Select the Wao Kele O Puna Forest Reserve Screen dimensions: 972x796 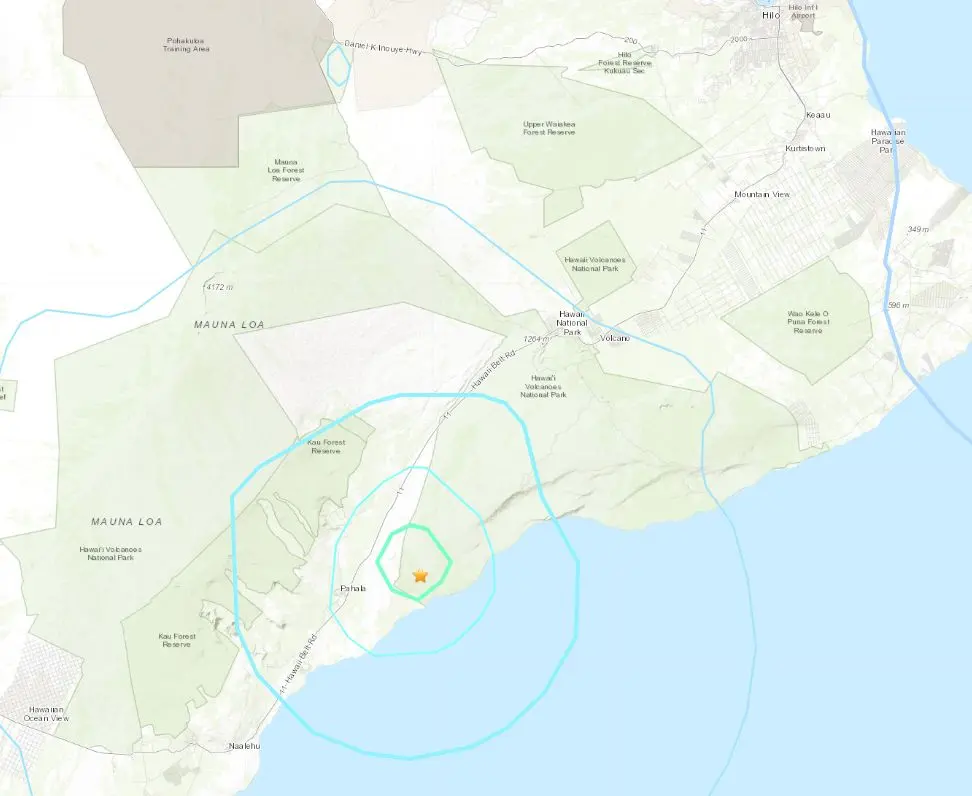click(x=808, y=322)
